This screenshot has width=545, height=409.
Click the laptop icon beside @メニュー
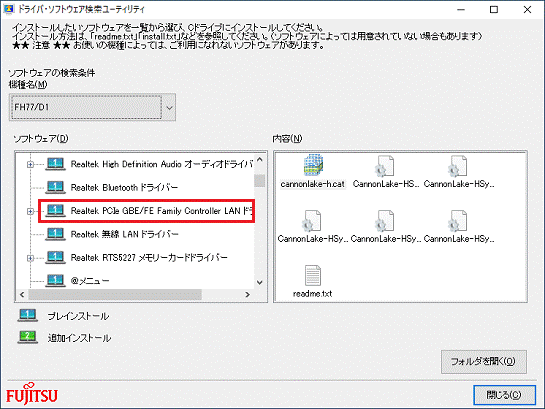pos(55,280)
